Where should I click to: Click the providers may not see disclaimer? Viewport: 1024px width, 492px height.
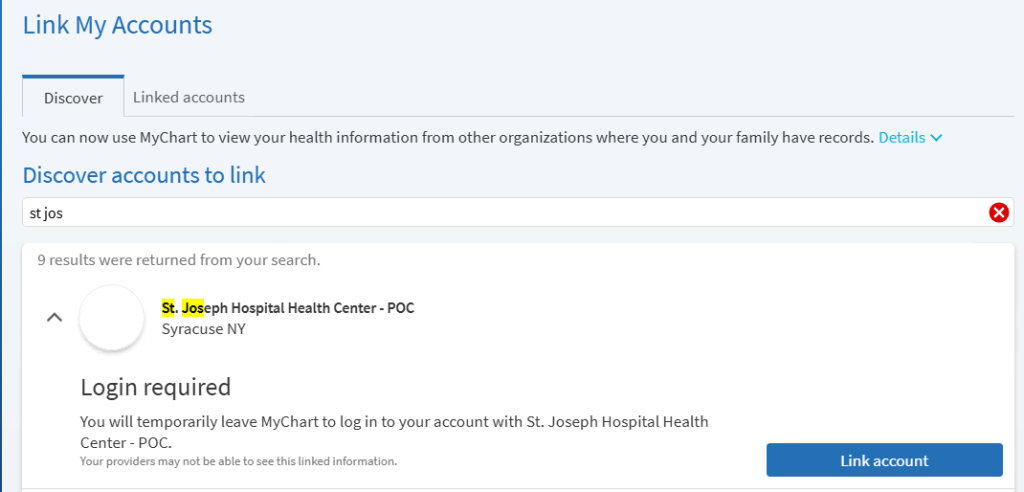(238, 461)
